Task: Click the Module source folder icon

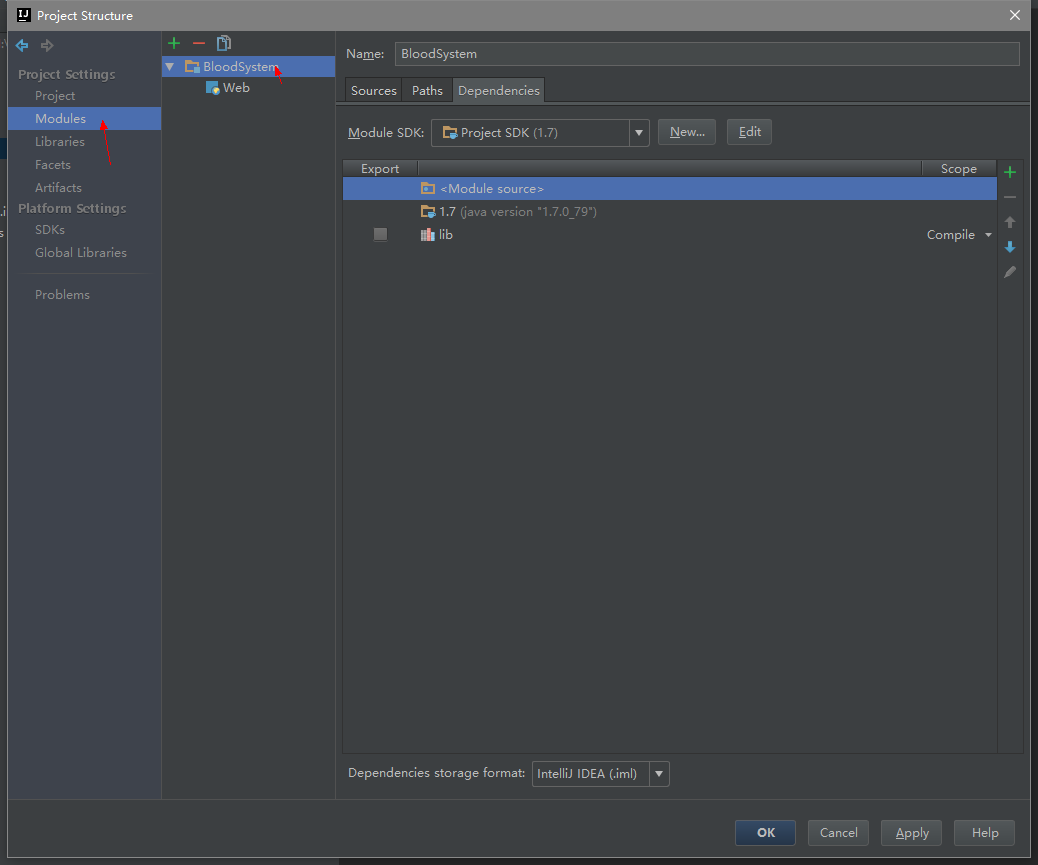Action: pos(428,189)
